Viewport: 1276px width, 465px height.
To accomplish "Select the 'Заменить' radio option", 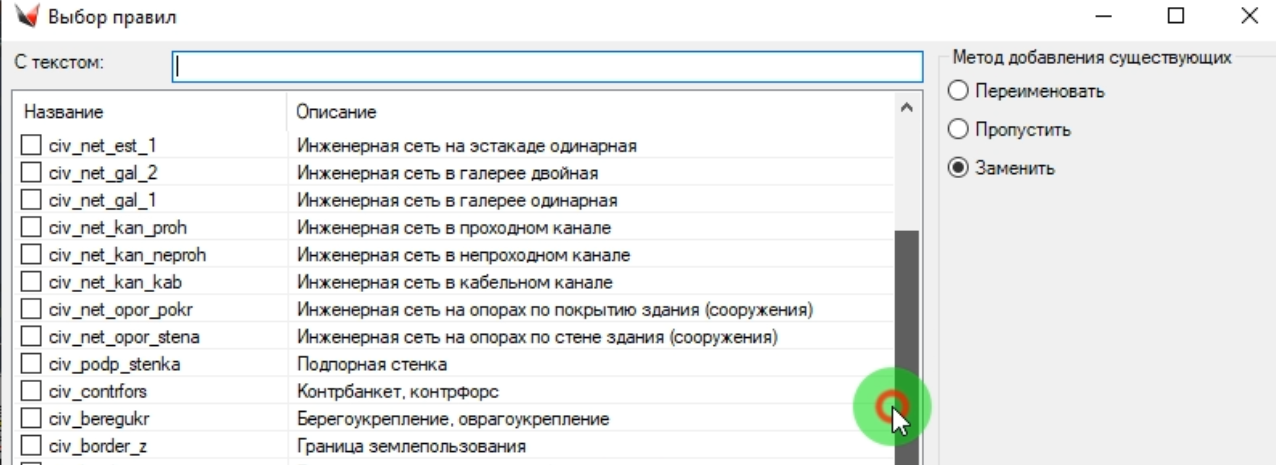I will tap(958, 169).
